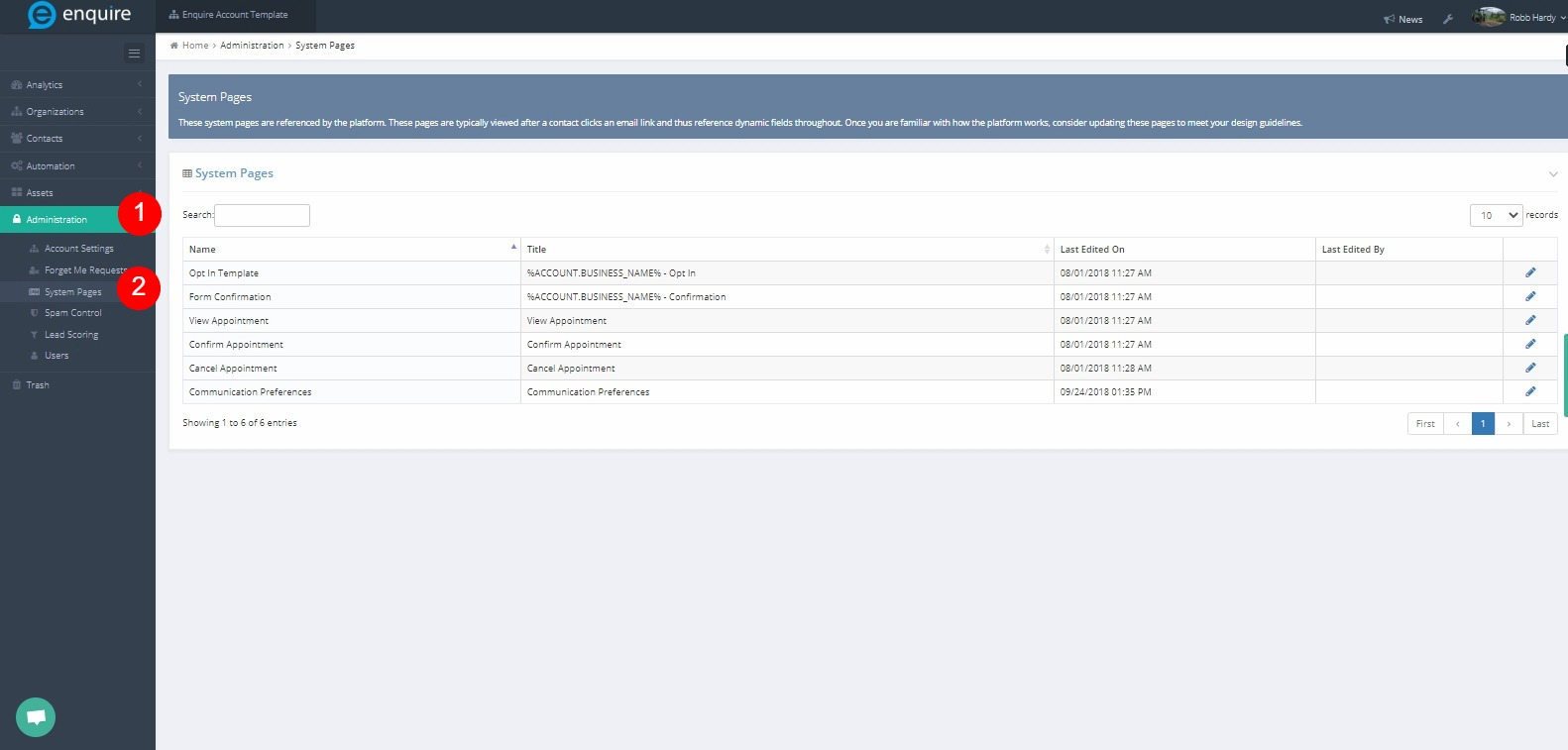
Task: Click date 09/24/2018 01:35 PM cell
Action: click(1184, 392)
